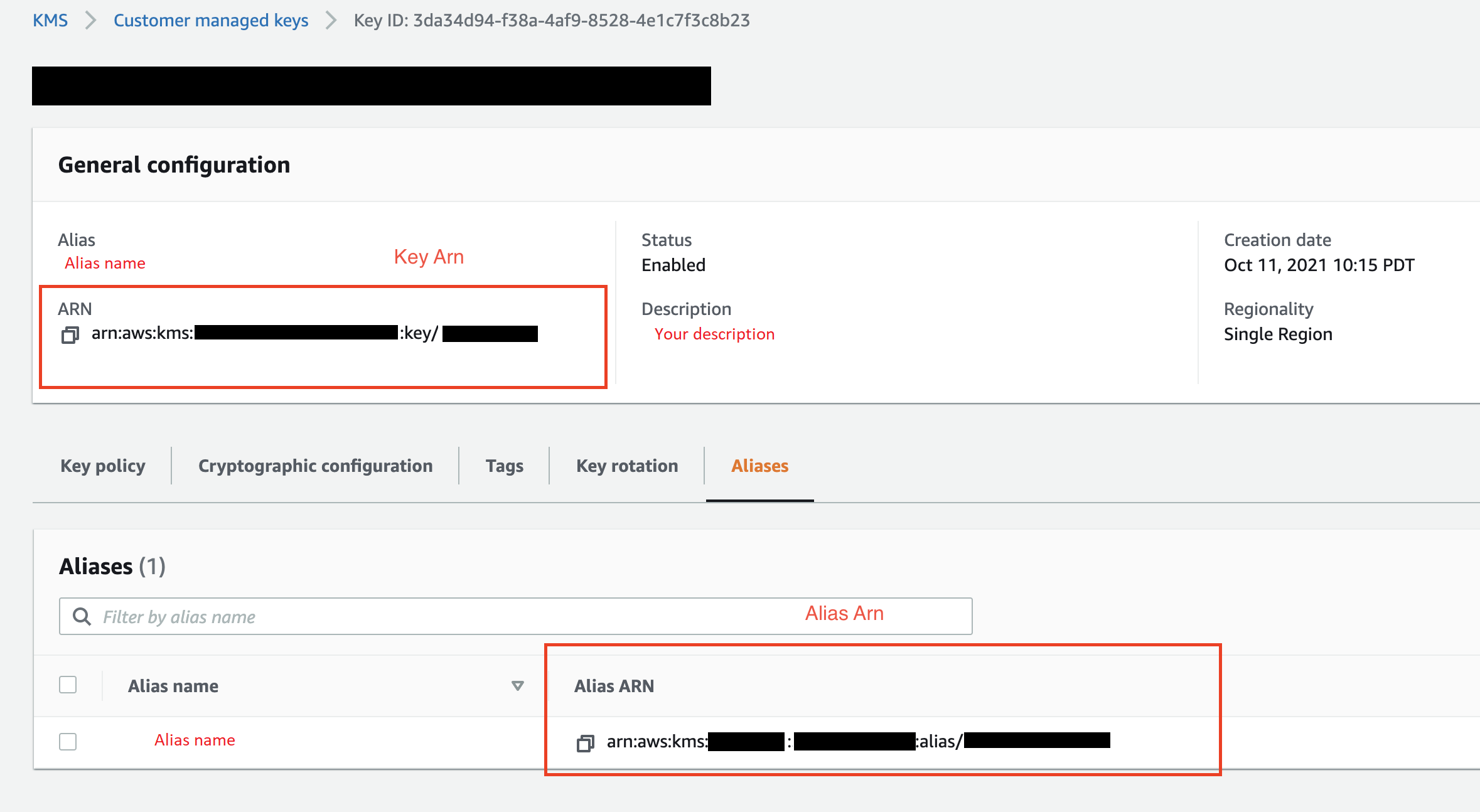Click the chevron after KMS breadcrumb
The height and width of the screenshot is (812, 1480).
tap(90, 20)
